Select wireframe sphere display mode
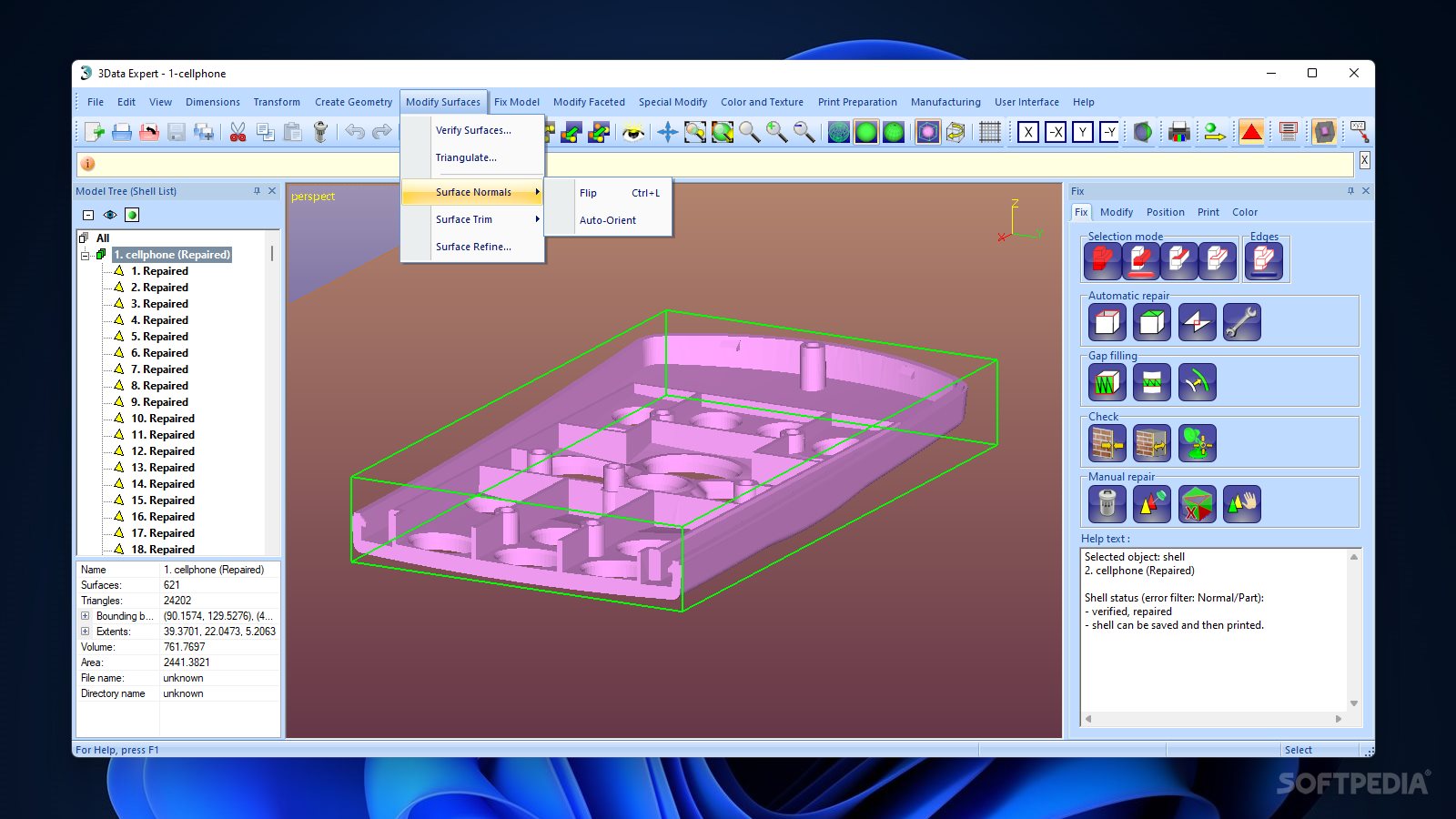 (x=839, y=133)
